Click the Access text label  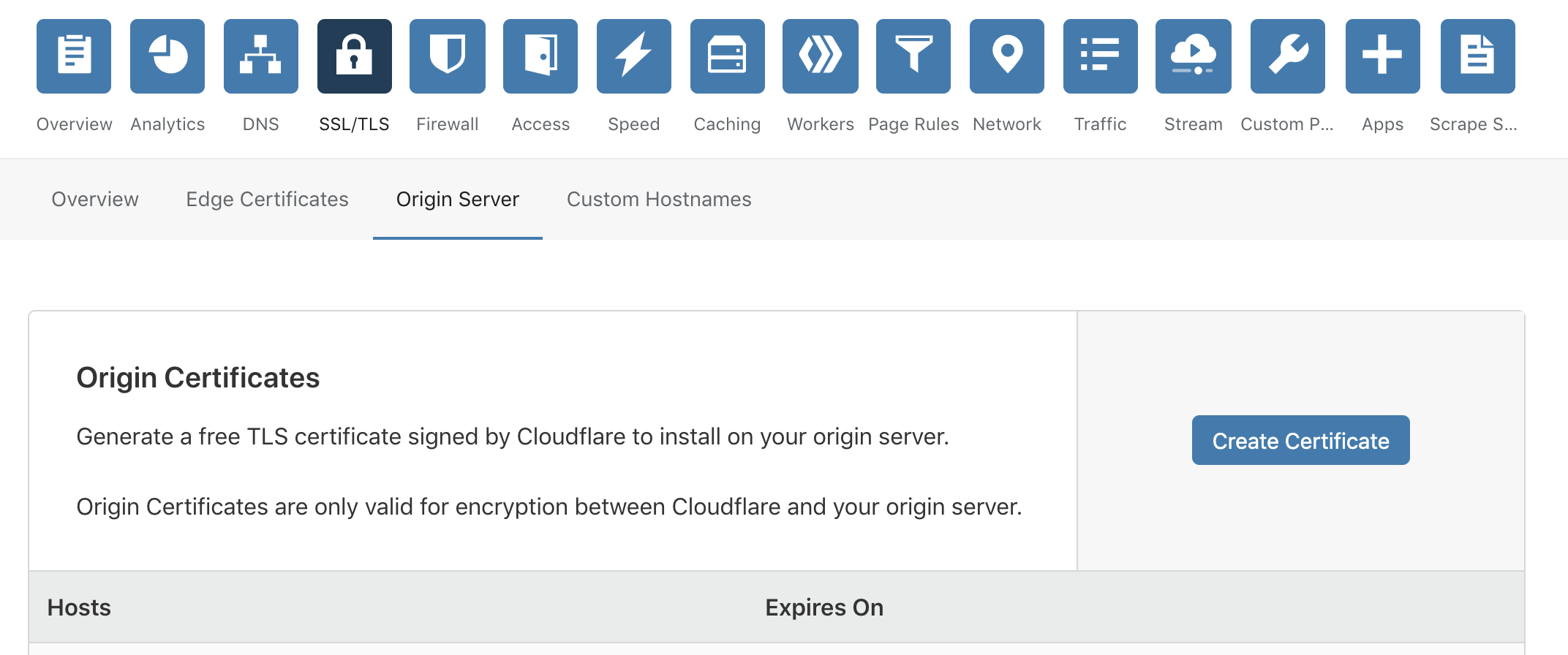(540, 124)
